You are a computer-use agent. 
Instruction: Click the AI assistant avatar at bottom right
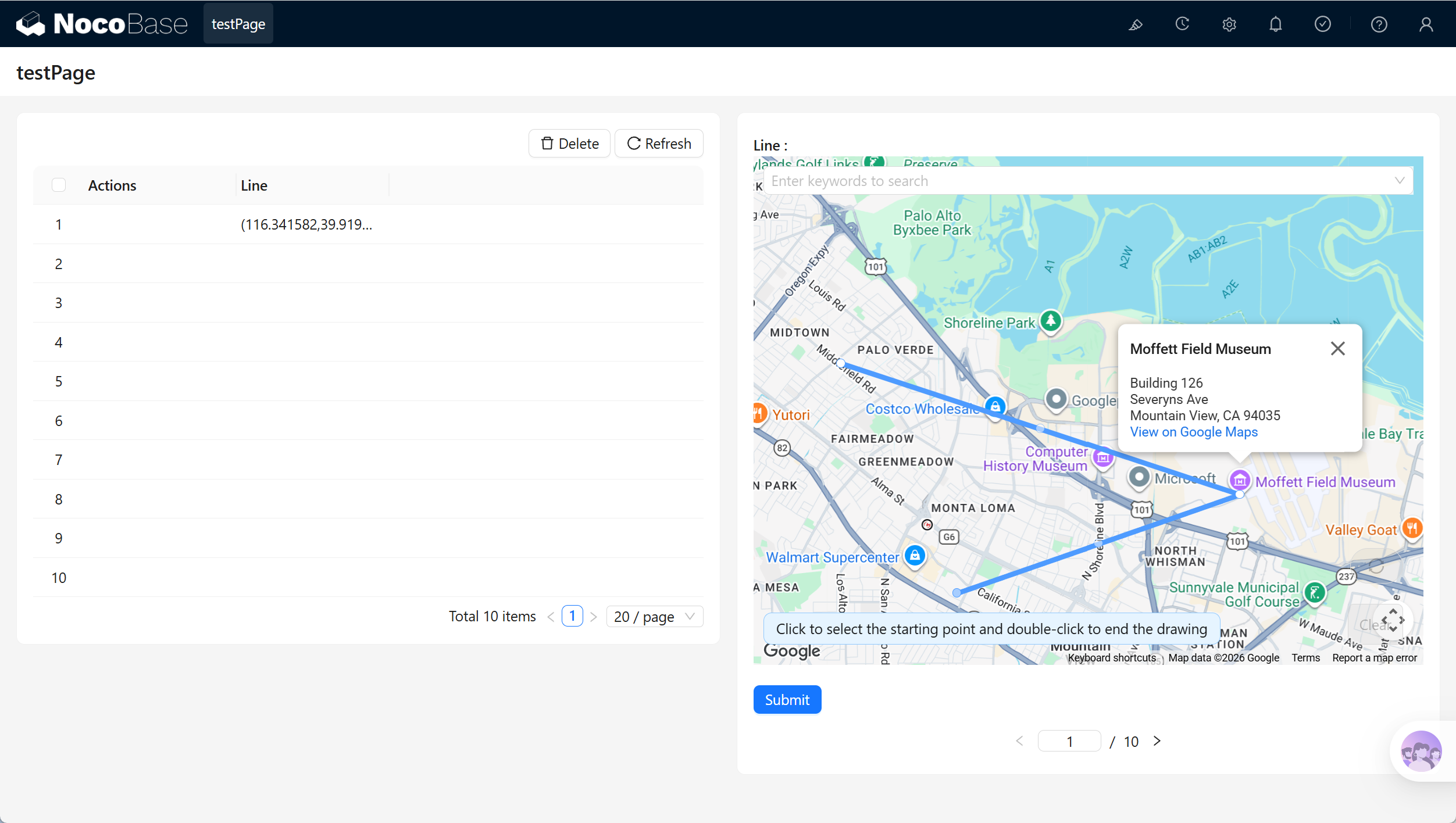pyautogui.click(x=1421, y=751)
